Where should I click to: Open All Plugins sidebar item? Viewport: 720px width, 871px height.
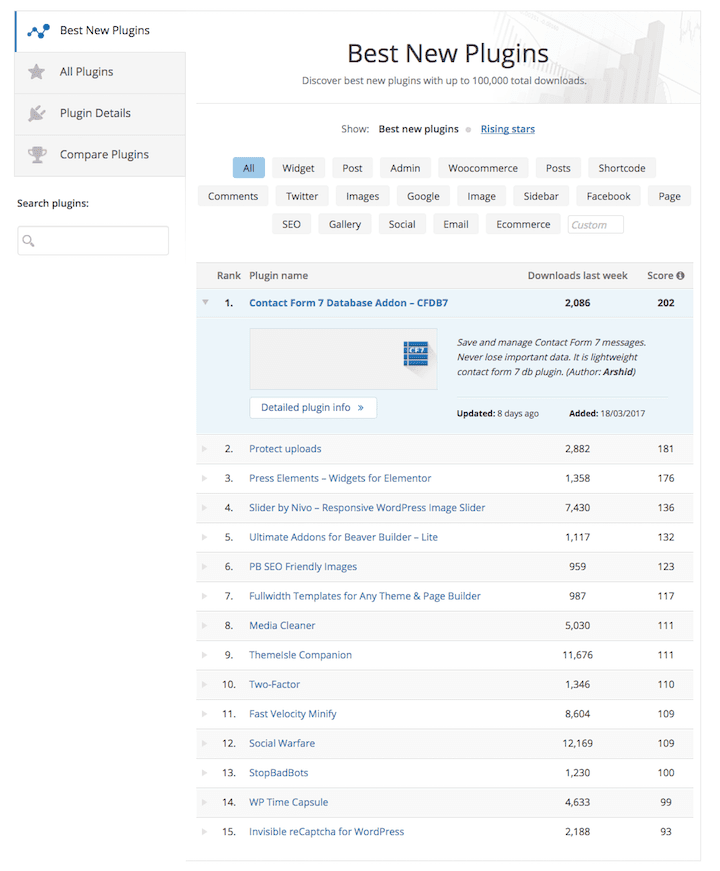(x=100, y=72)
